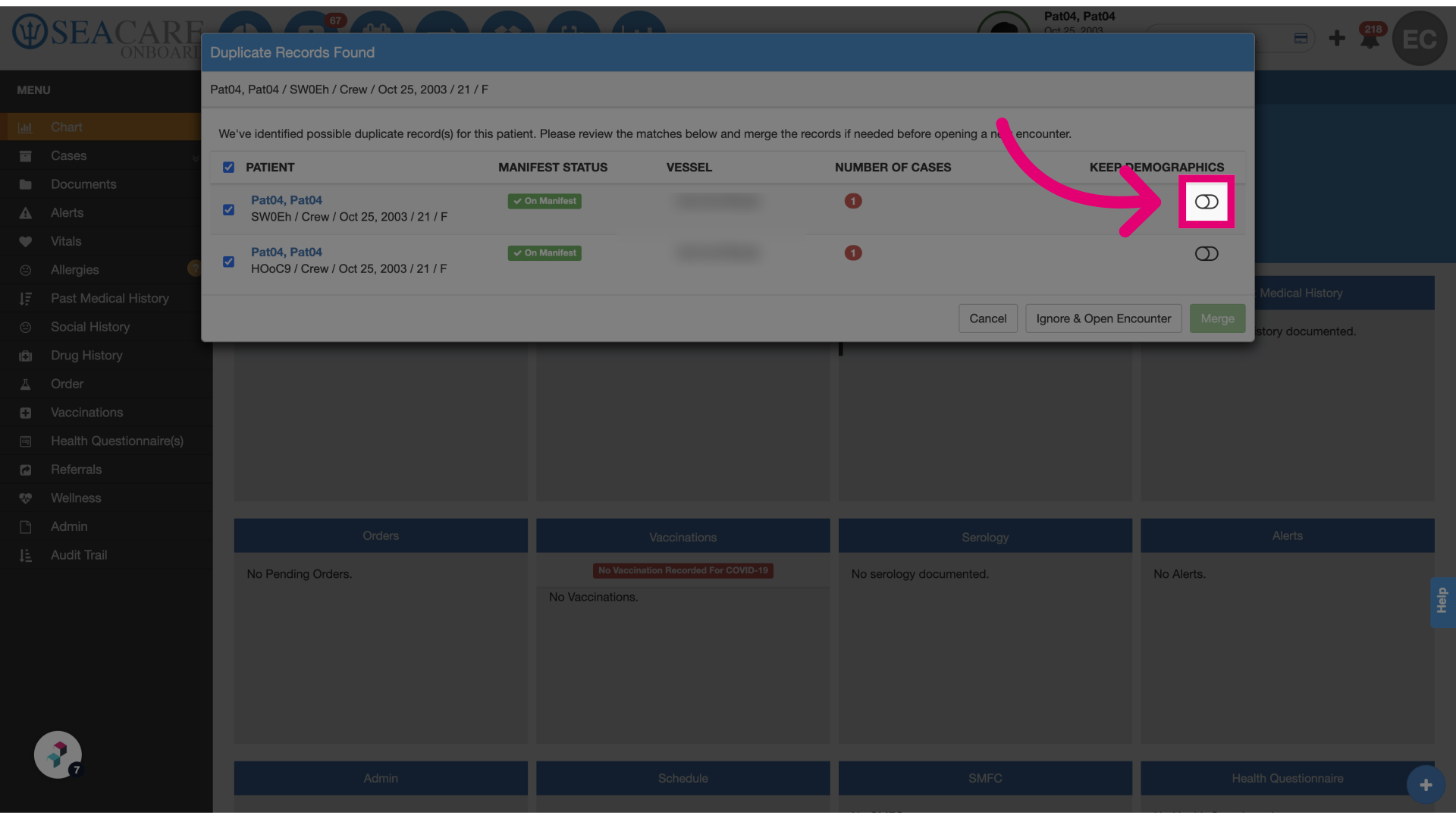Open the Schedule panel header
1456x819 pixels.
pyautogui.click(x=682, y=778)
